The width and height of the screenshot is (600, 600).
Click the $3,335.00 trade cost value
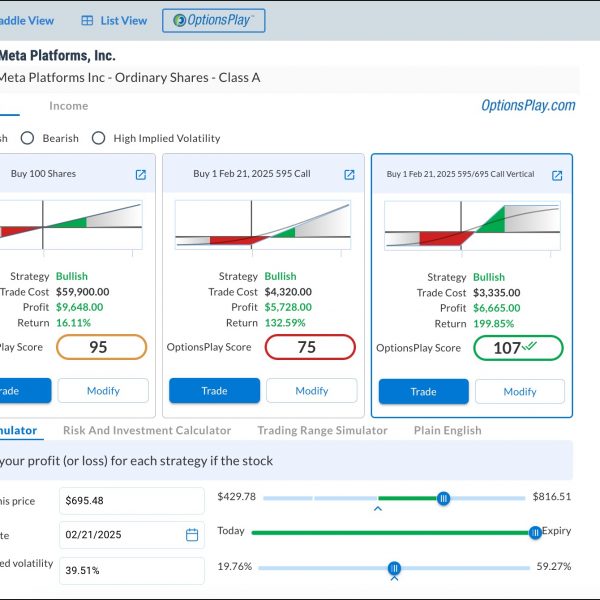pos(497,293)
